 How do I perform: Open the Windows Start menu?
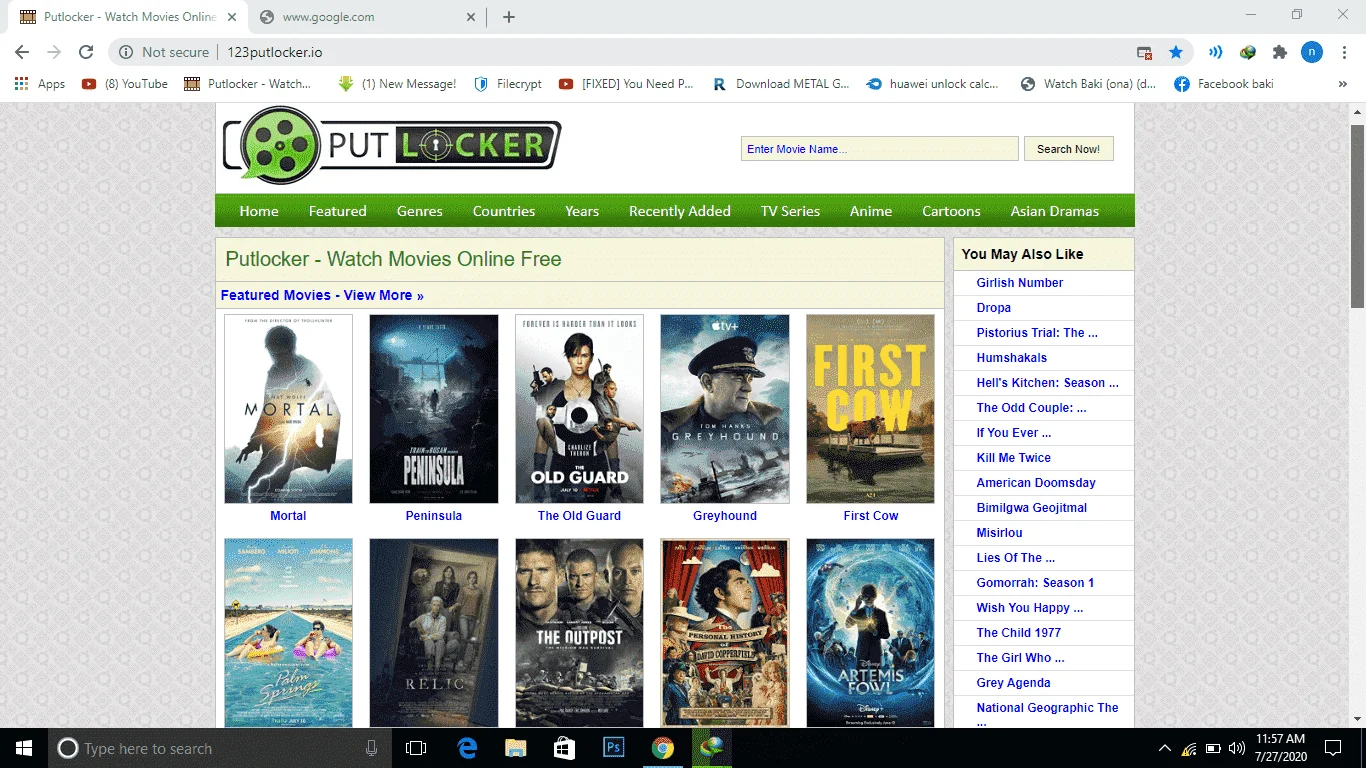pyautogui.click(x=23, y=748)
